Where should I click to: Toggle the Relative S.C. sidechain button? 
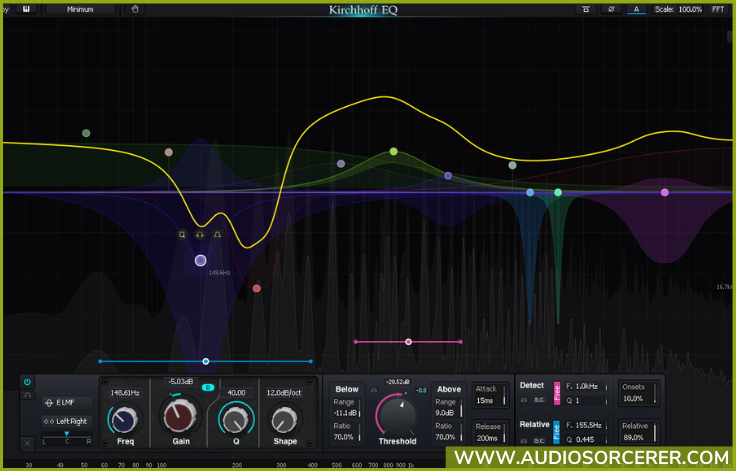coord(539,441)
